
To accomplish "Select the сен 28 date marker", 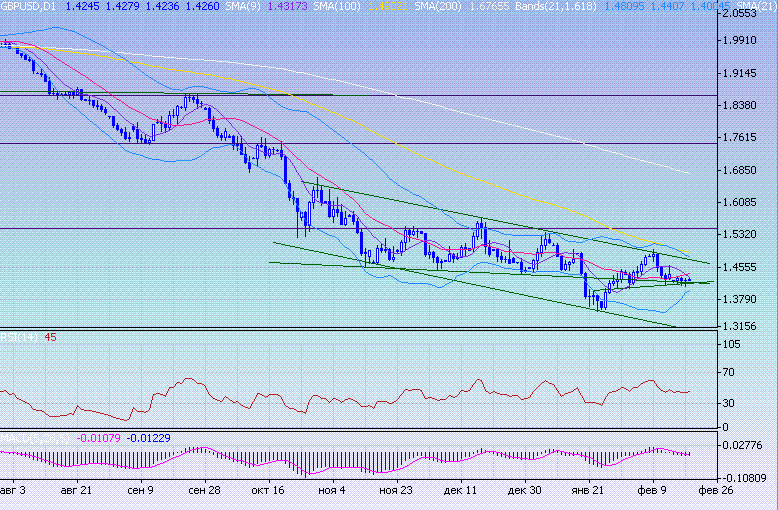I will (x=203, y=492).
